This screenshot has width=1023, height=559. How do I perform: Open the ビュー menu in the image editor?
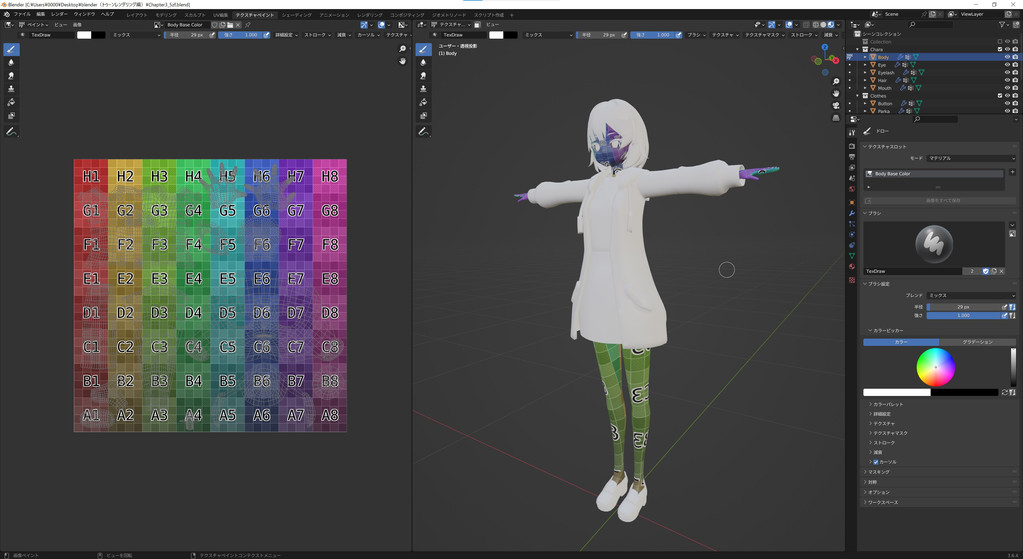(61, 25)
